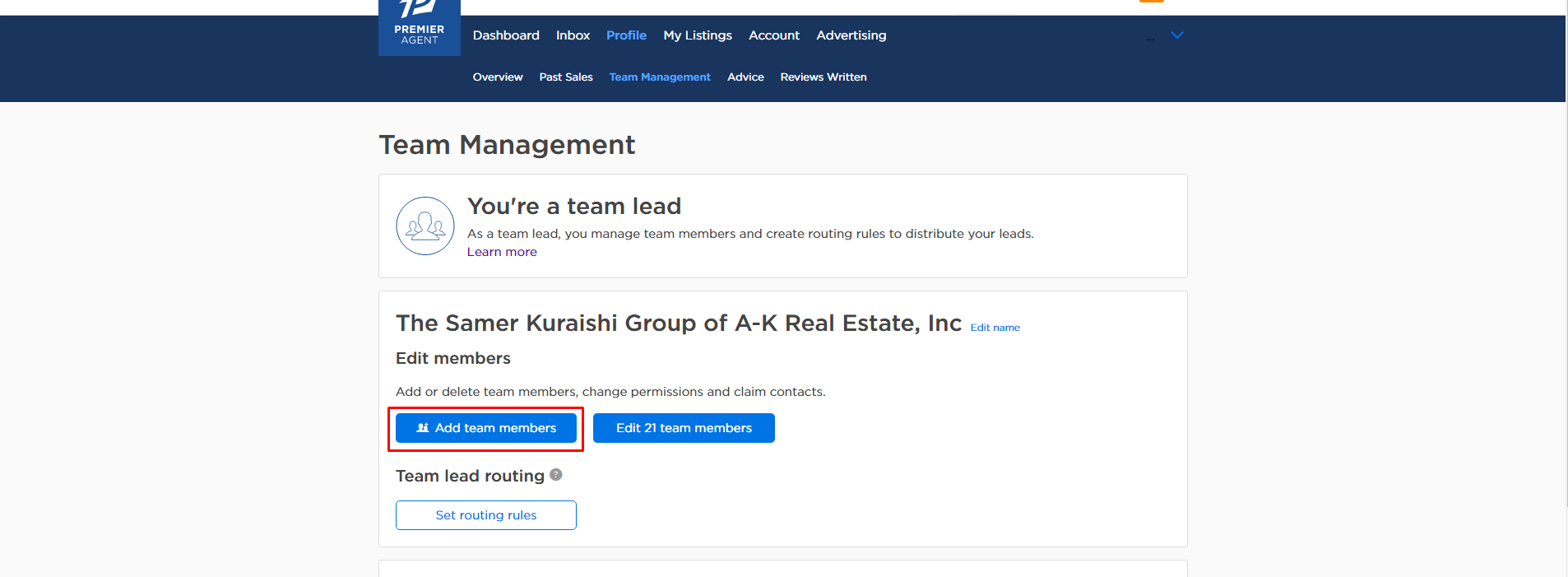Open the Advertising menu item
Screen dimensions: 1568x577
tap(851, 35)
